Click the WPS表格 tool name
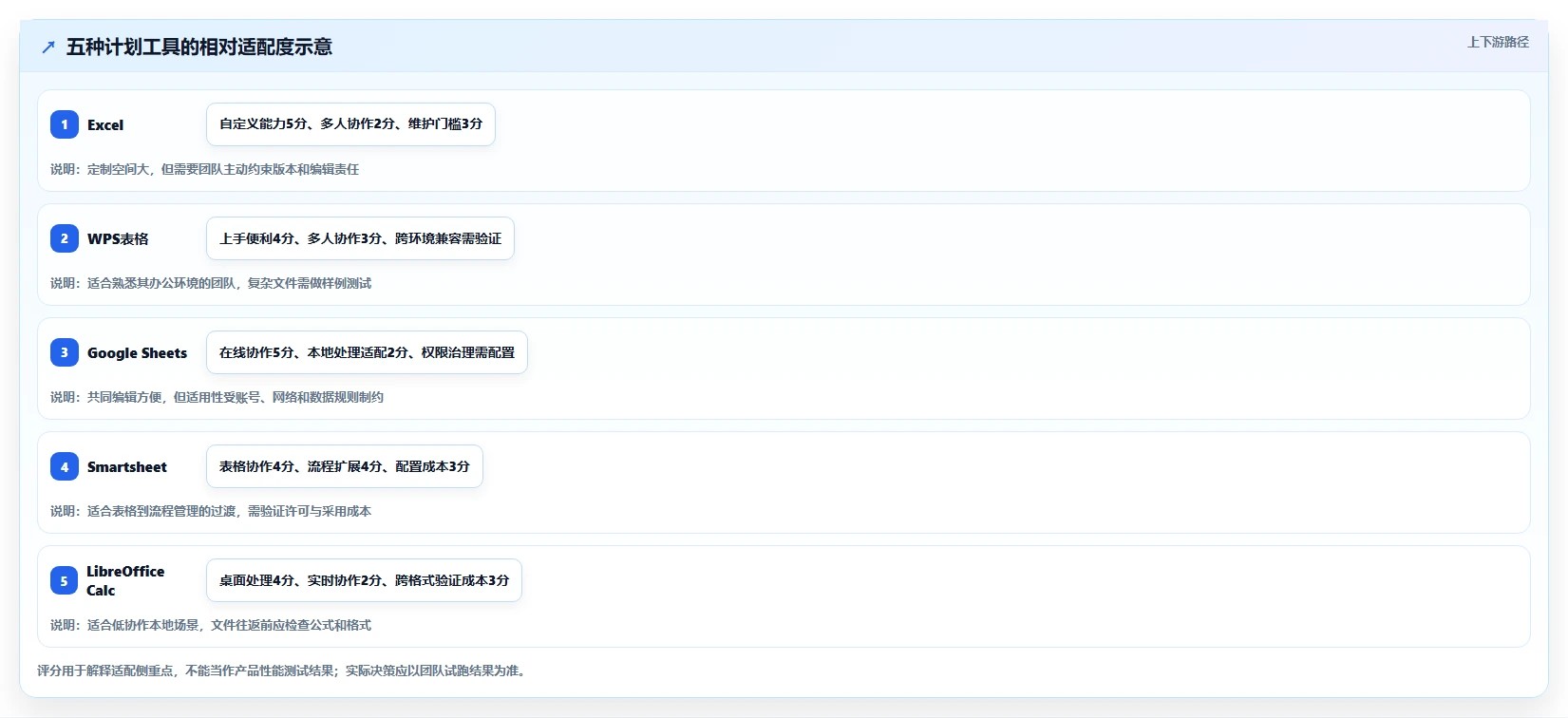This screenshot has height=718, width=1568. point(118,239)
